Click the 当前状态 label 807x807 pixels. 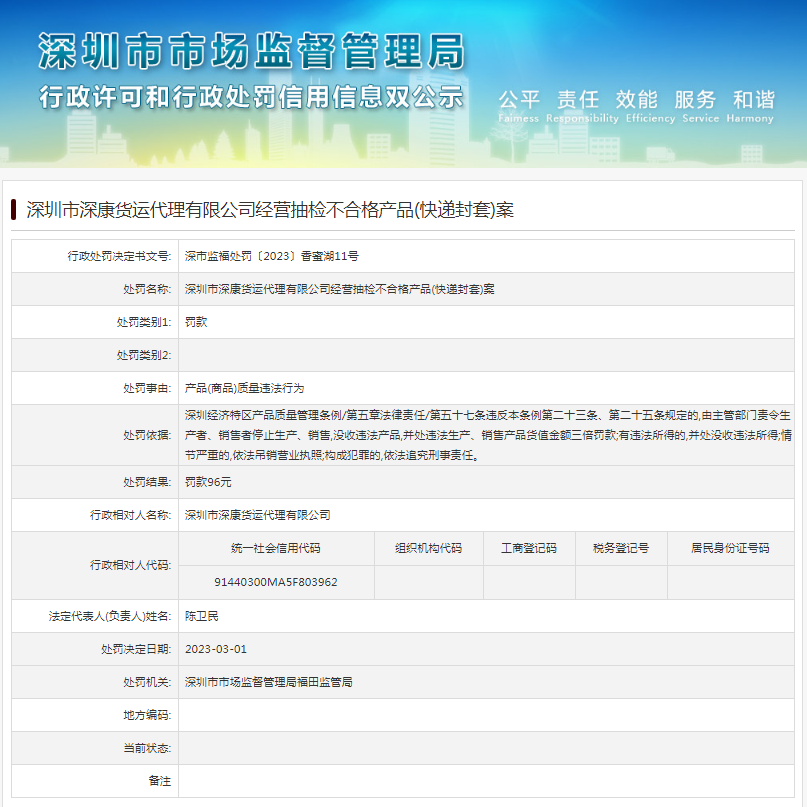click(x=147, y=748)
